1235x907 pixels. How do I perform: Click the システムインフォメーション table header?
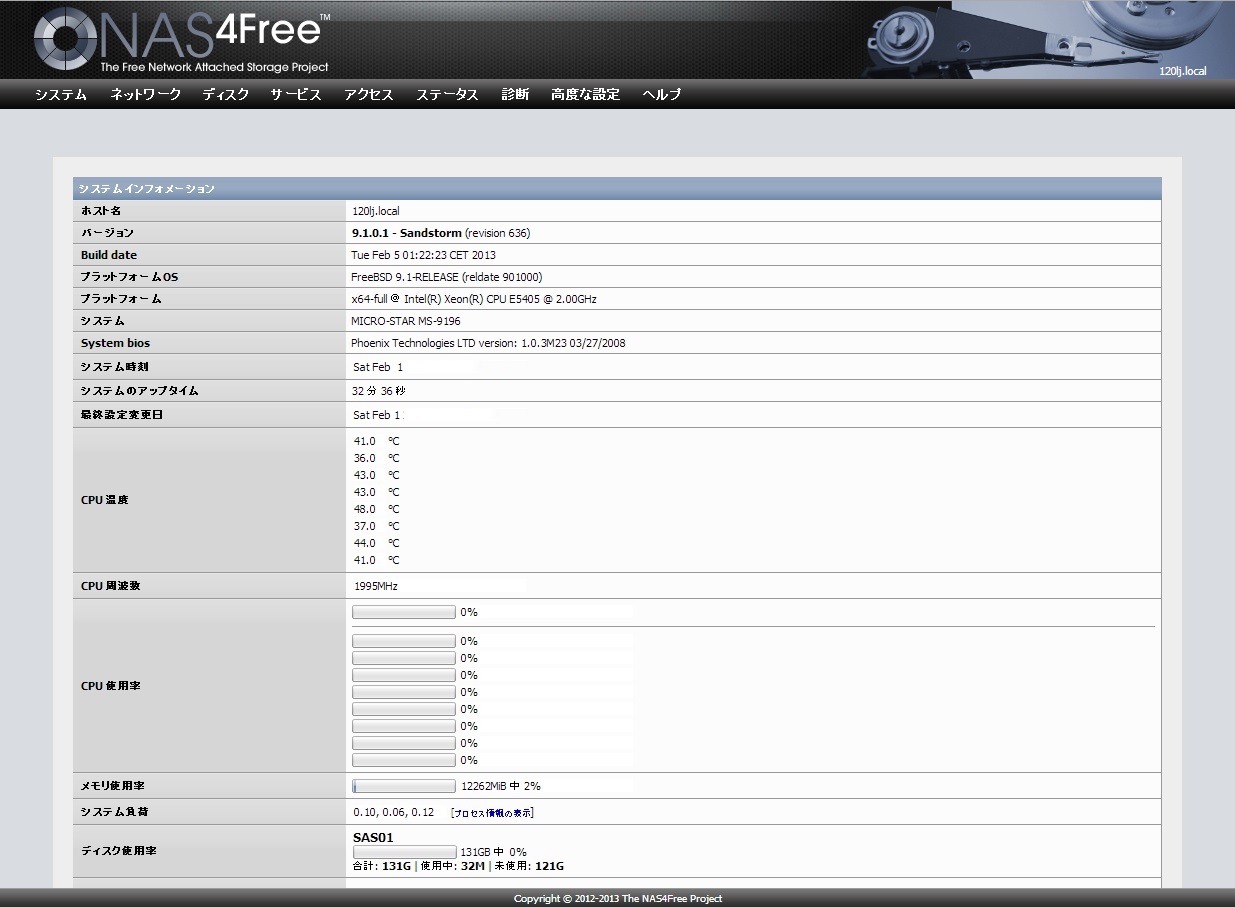[617, 188]
